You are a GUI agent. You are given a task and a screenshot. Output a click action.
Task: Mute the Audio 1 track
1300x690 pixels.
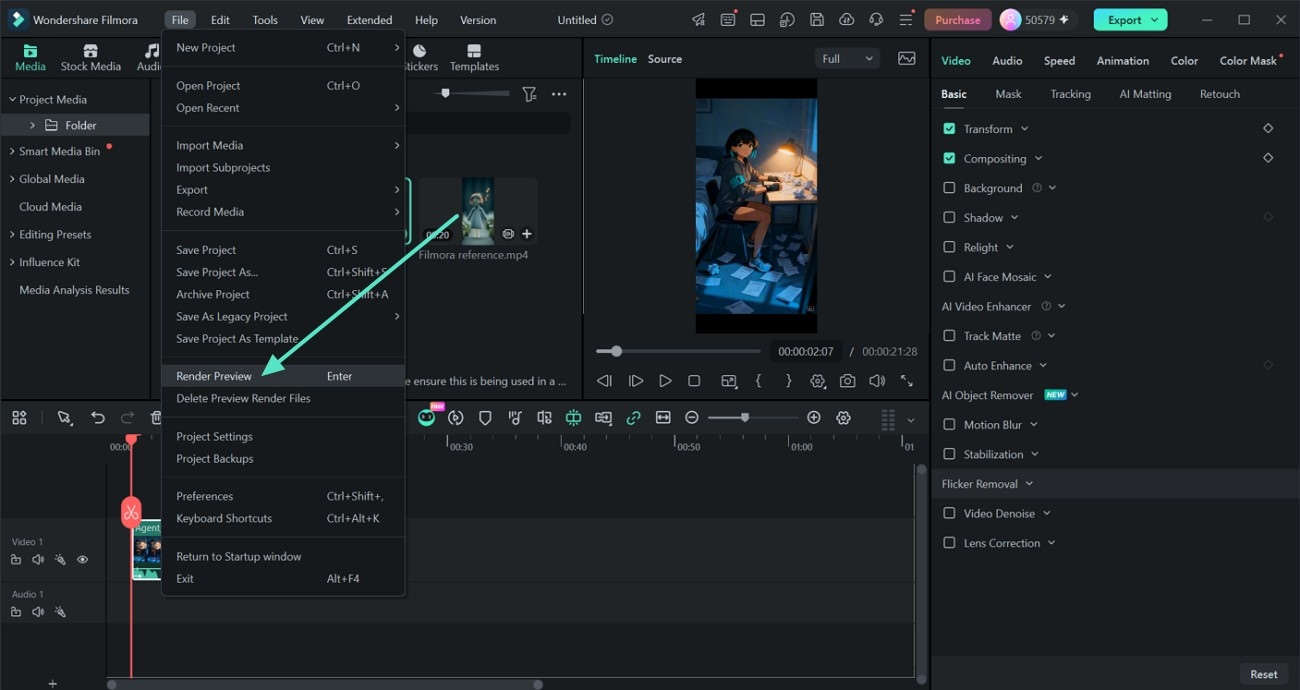pyautogui.click(x=38, y=612)
